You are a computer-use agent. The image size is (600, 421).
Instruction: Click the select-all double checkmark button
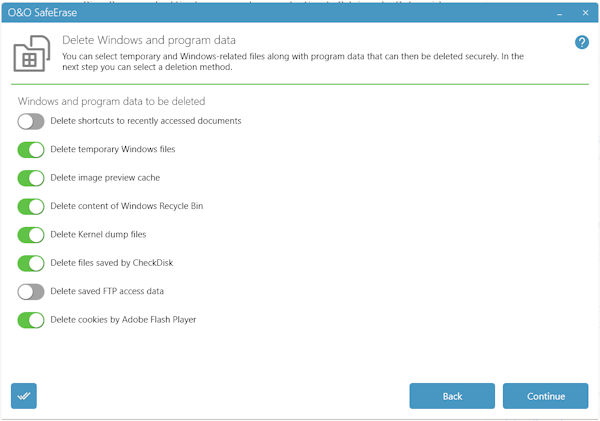(24, 396)
